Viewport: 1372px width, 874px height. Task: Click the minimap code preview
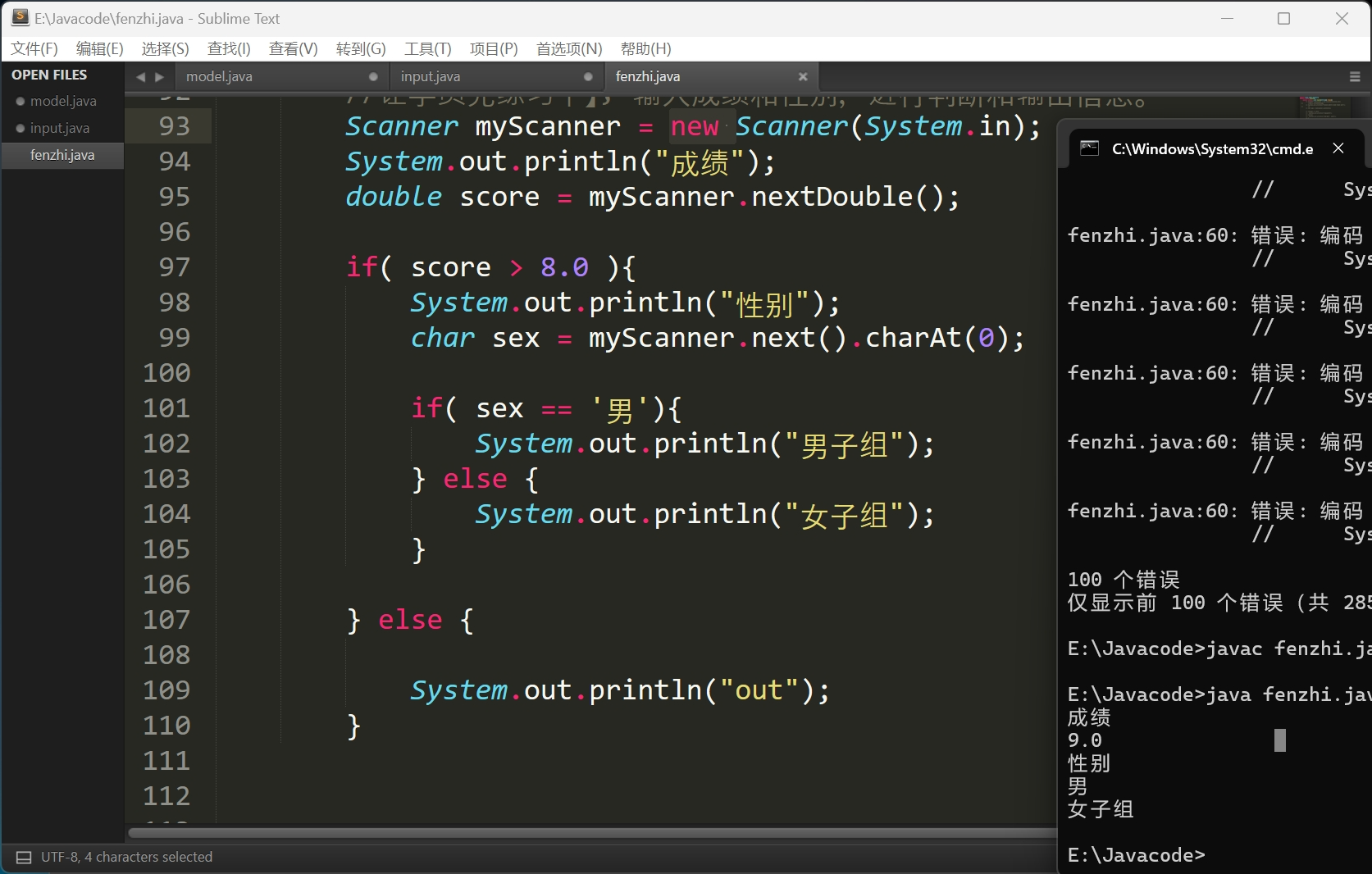[x=1322, y=107]
